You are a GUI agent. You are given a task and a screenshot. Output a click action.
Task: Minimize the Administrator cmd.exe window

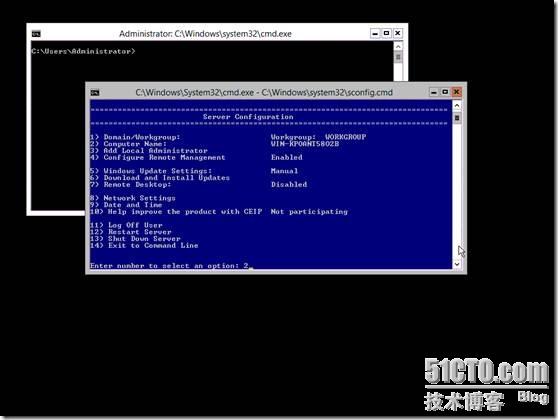(375, 33)
